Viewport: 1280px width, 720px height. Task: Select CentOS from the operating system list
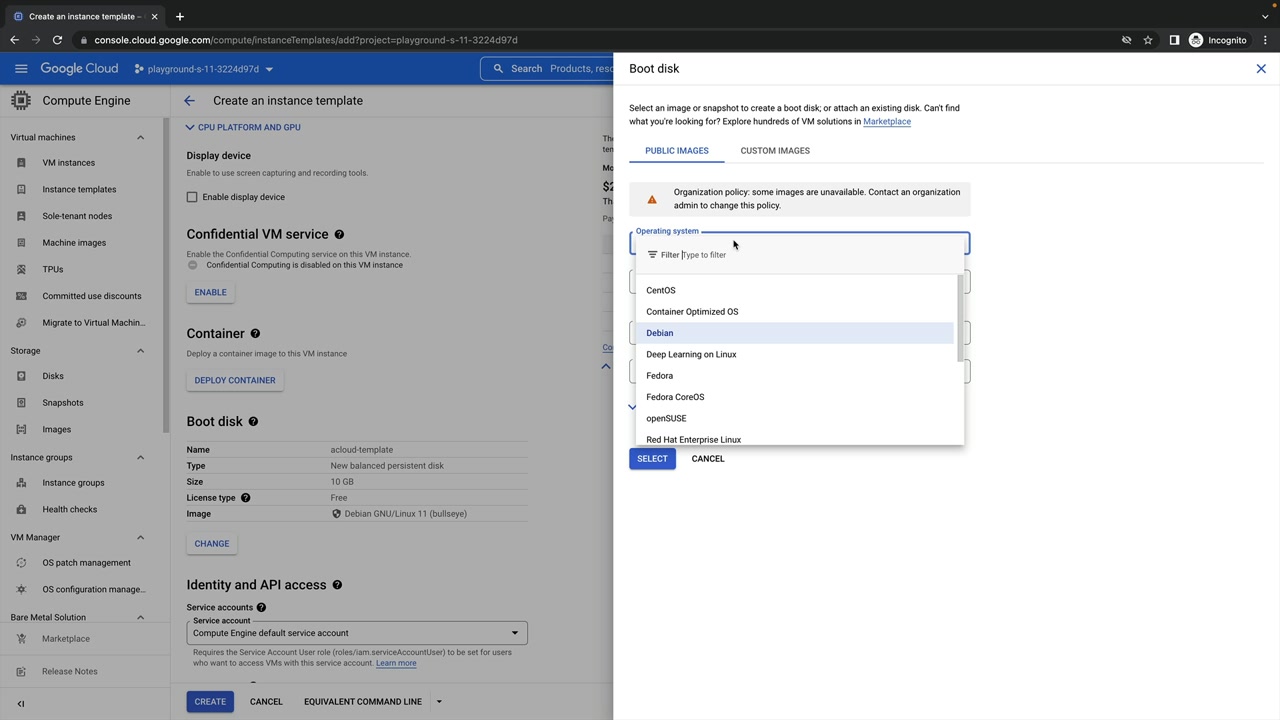pyautogui.click(x=795, y=290)
